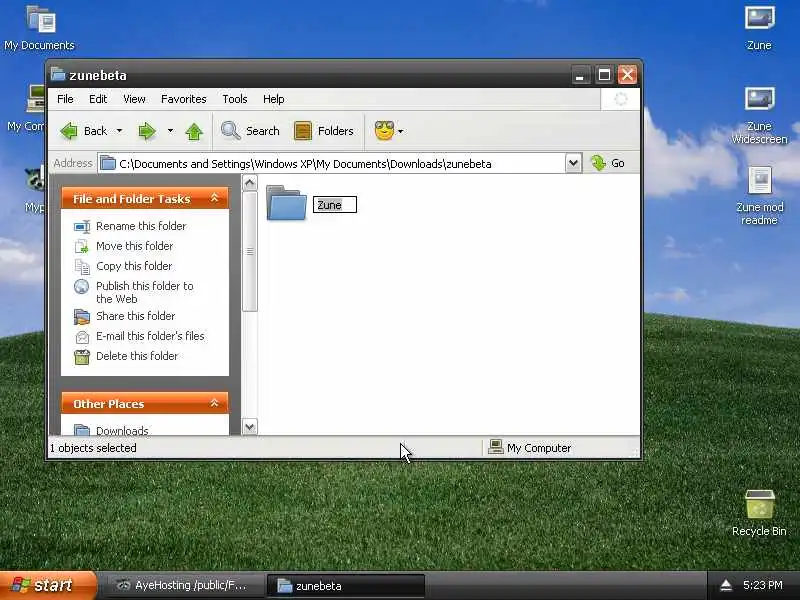Go back using the green Back arrow
The image size is (800, 600).
tap(69, 131)
